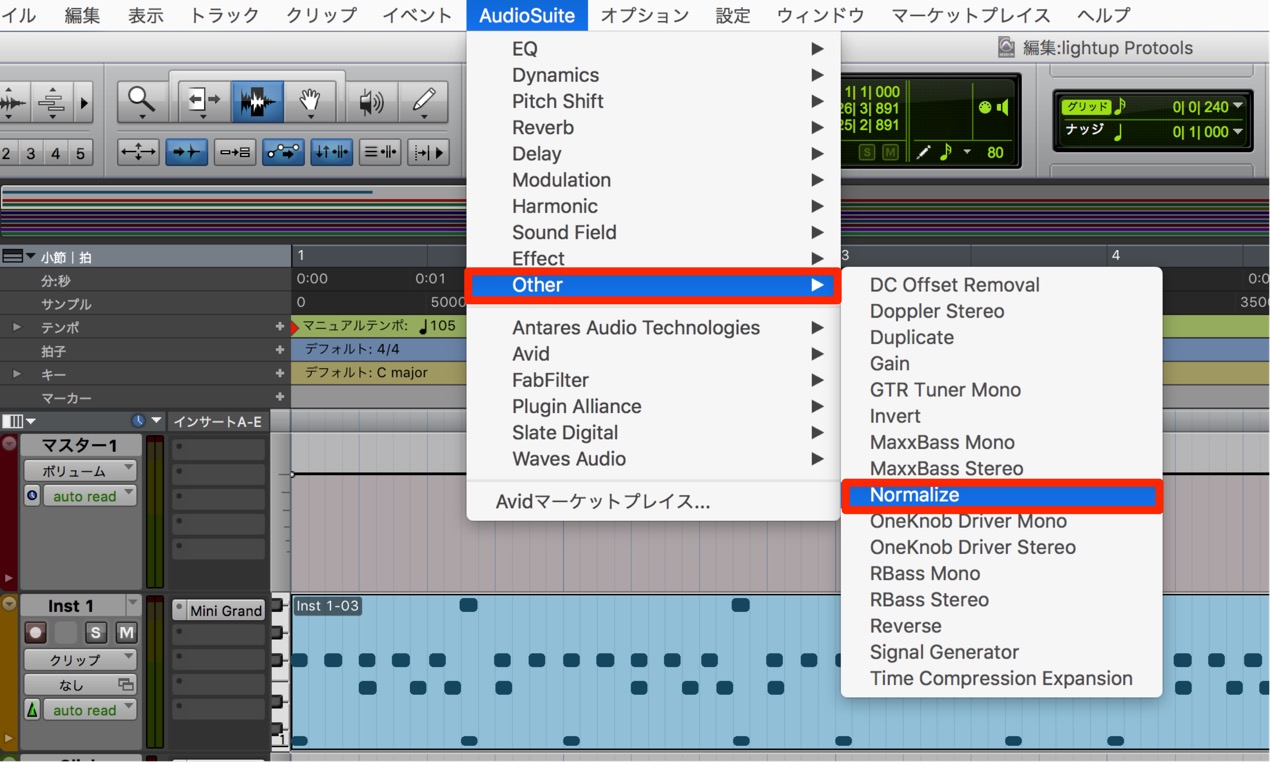Add meter change with 拍子 plus button

tap(279, 351)
